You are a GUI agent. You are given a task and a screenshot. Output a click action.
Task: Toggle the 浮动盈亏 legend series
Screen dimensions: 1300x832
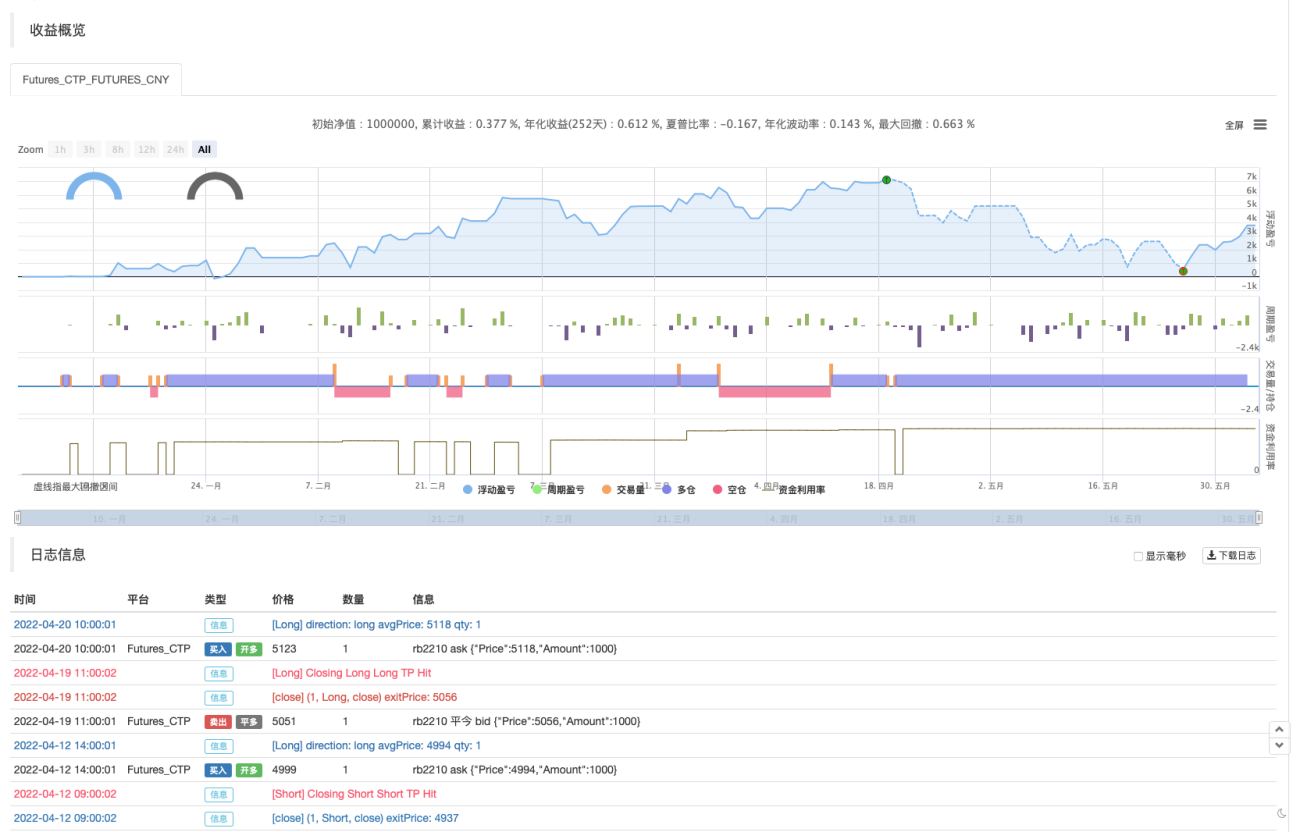[489, 490]
